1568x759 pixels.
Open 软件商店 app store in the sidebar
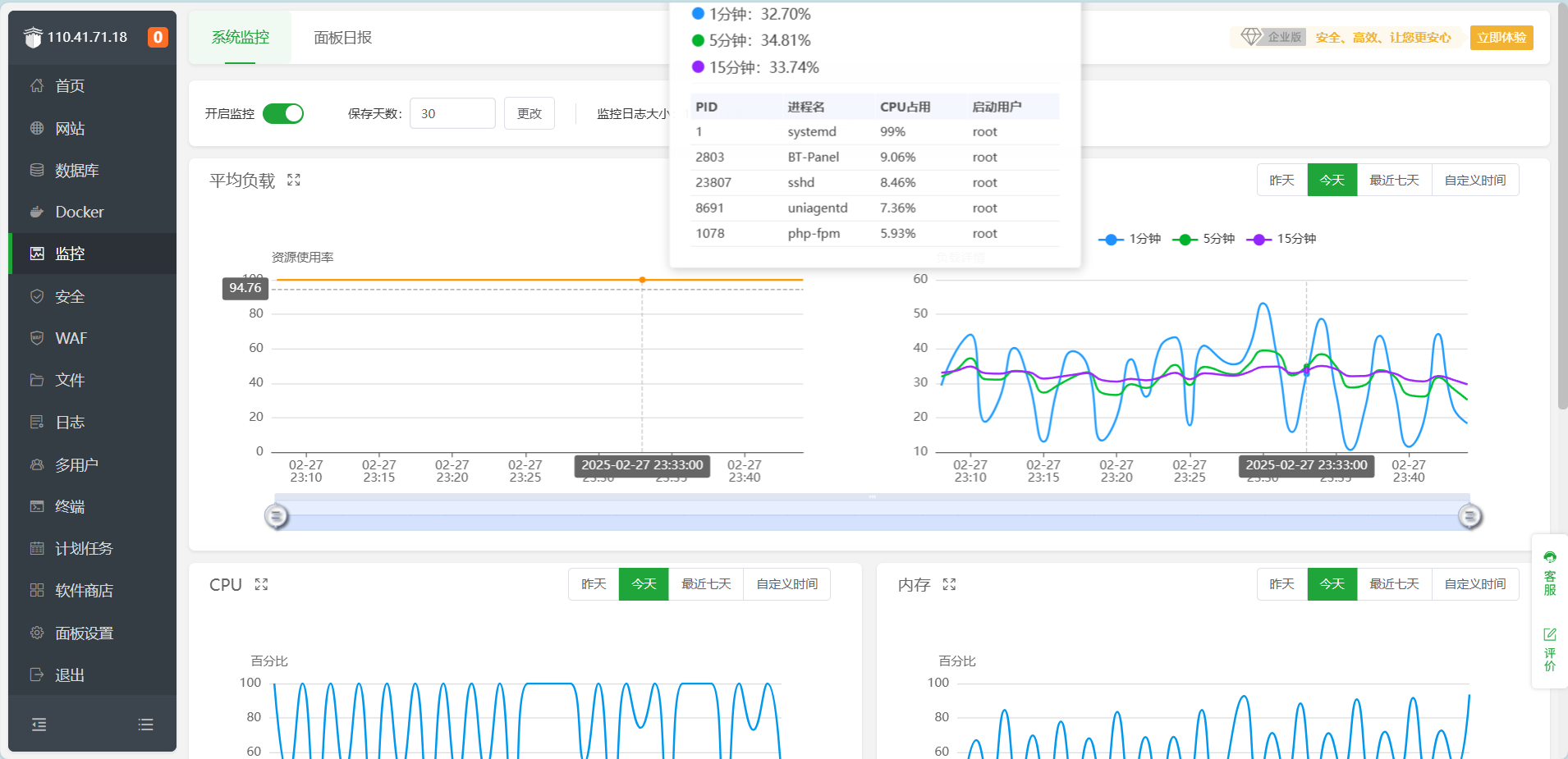[92, 590]
